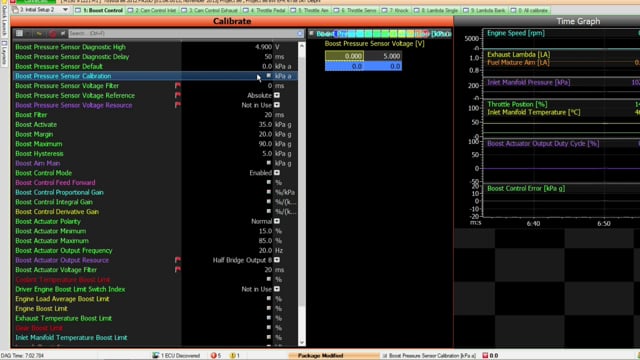
Task: Open the 8: Lambda Single tab
Action: tap(437, 10)
